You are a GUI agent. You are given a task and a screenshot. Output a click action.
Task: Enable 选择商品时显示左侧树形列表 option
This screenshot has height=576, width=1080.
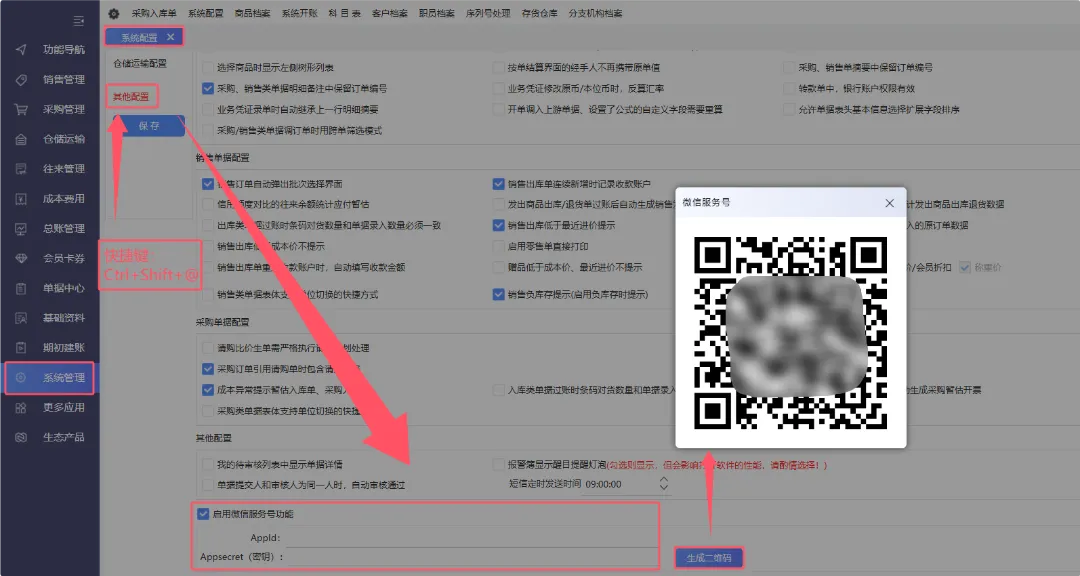208,68
